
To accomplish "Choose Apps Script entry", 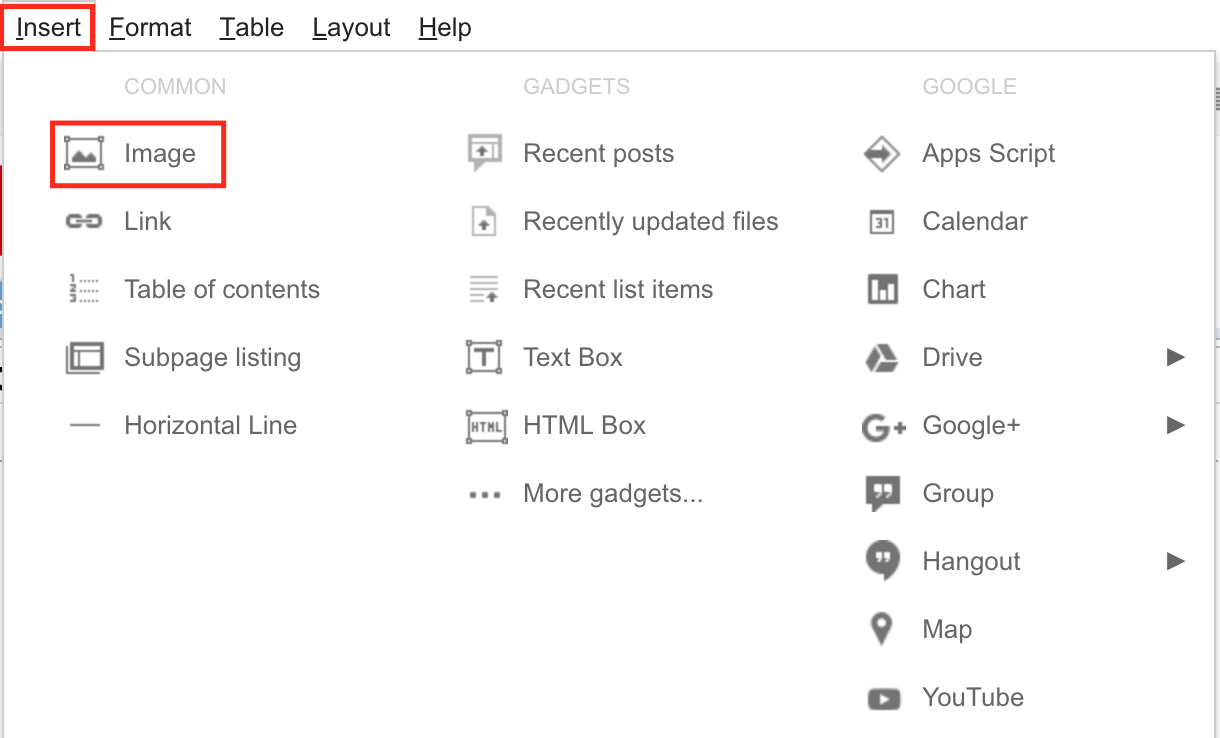I will [989, 154].
